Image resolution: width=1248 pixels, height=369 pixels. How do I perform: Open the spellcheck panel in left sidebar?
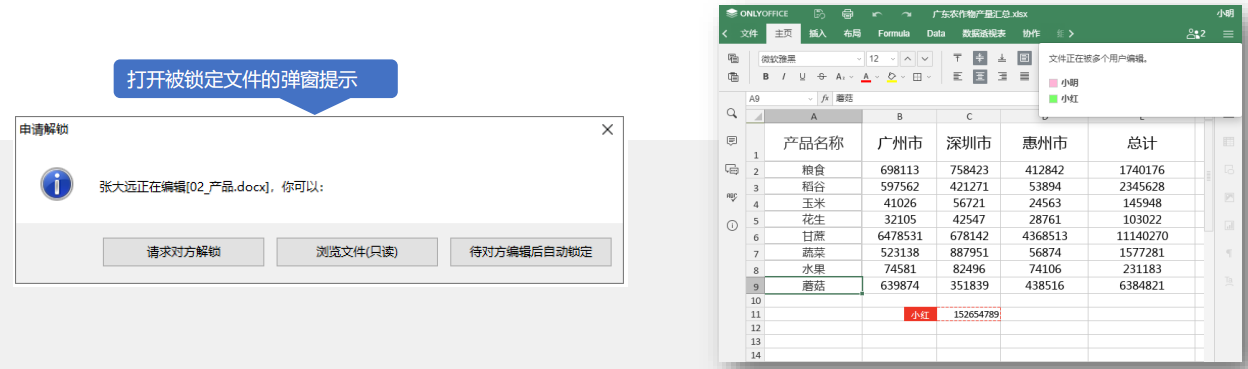[x=732, y=197]
